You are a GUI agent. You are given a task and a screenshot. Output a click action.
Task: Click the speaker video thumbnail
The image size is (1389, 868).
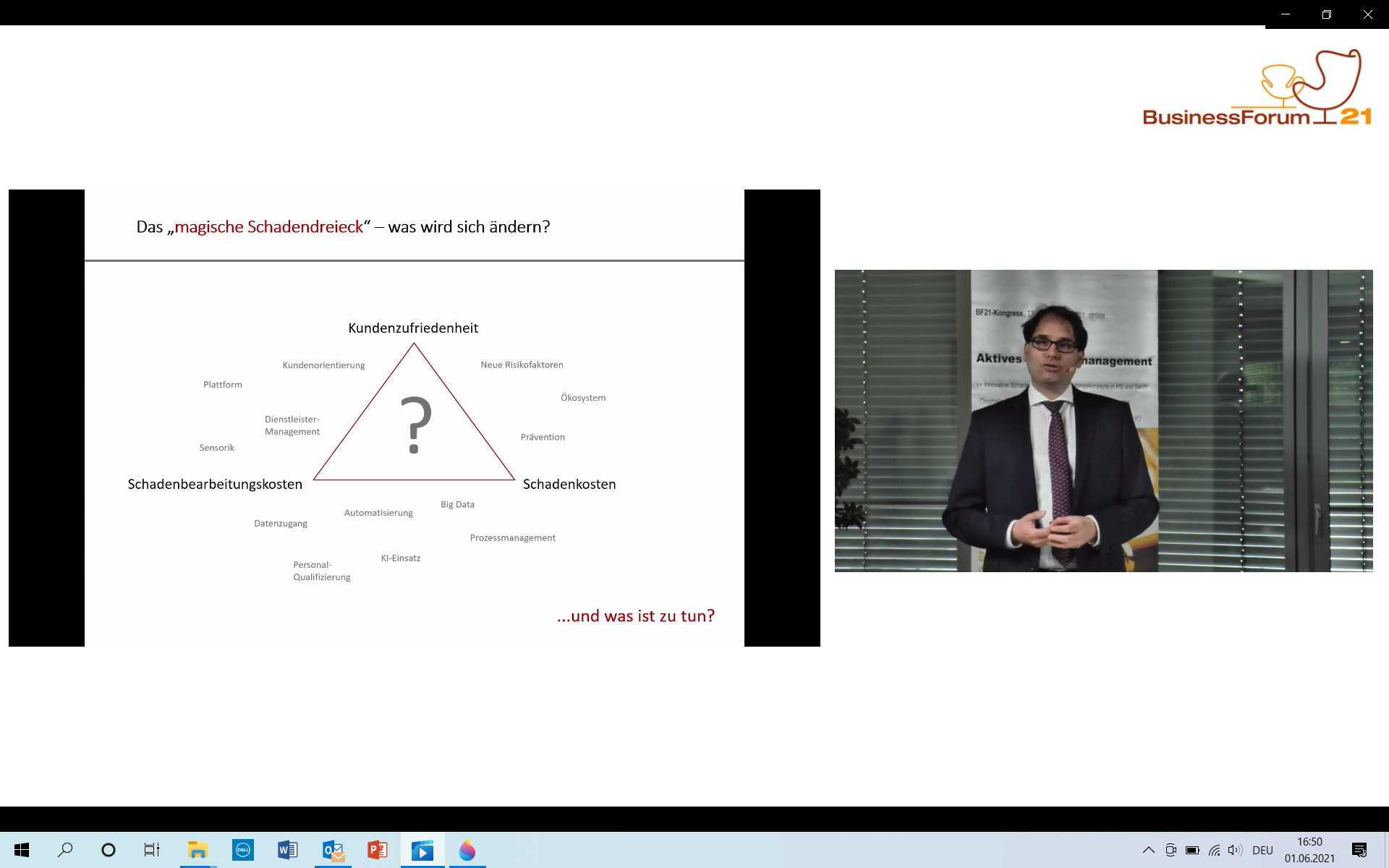1103,420
